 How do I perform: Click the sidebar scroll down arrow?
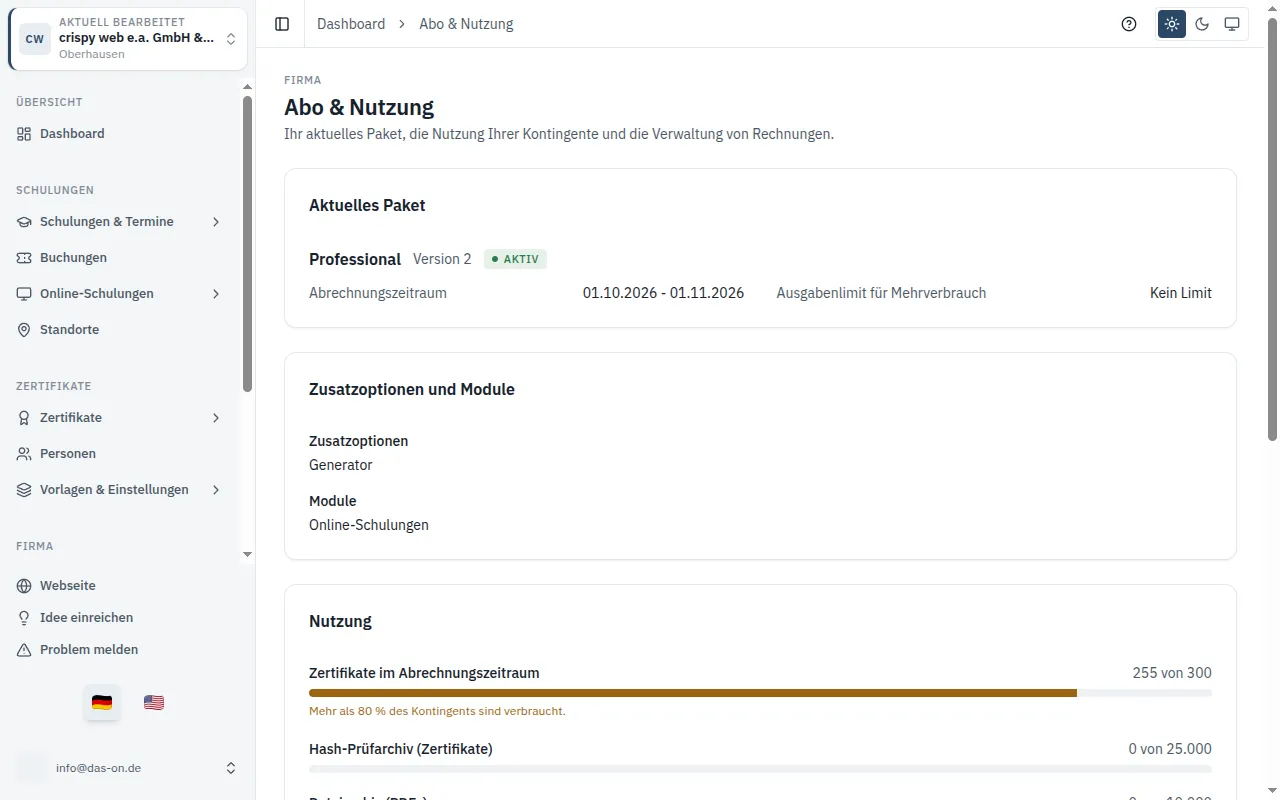(248, 554)
